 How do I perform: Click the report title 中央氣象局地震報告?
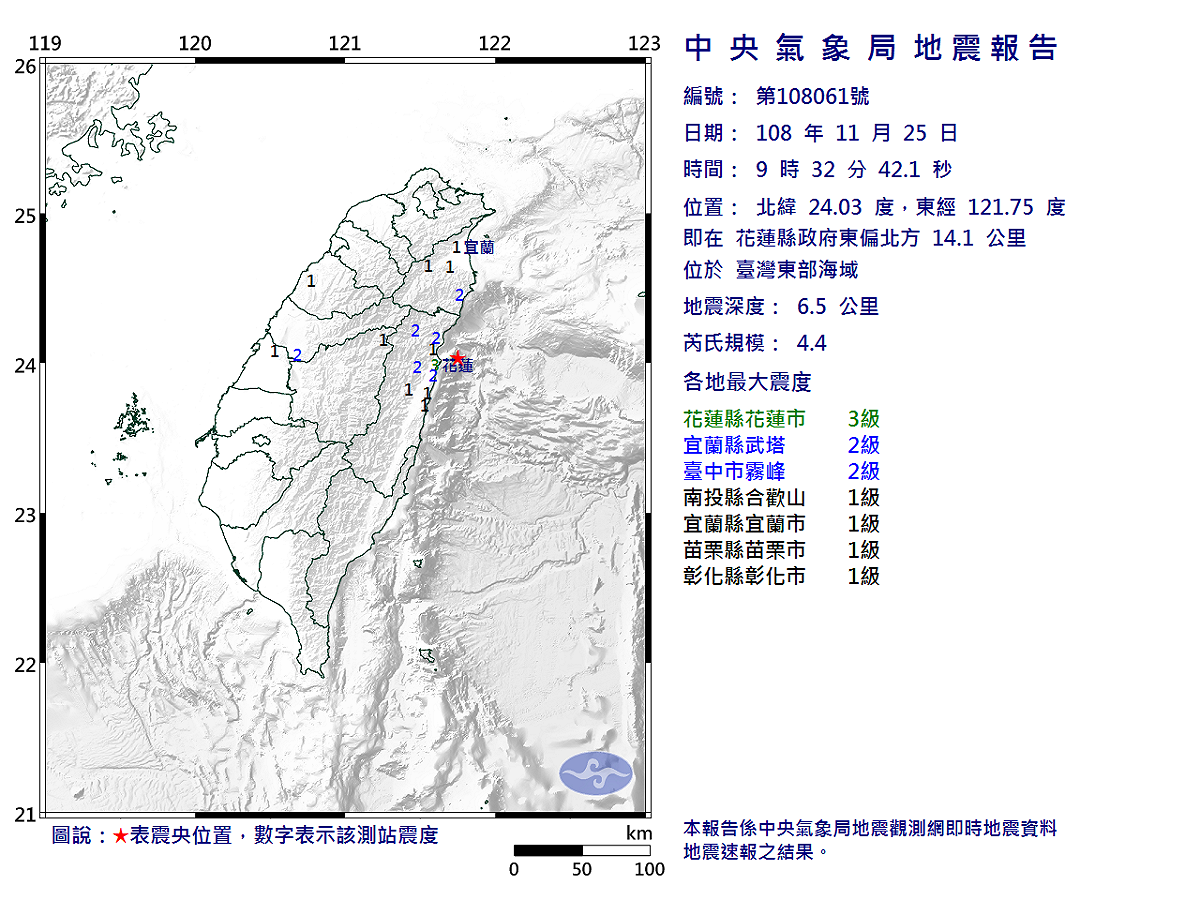(870, 47)
